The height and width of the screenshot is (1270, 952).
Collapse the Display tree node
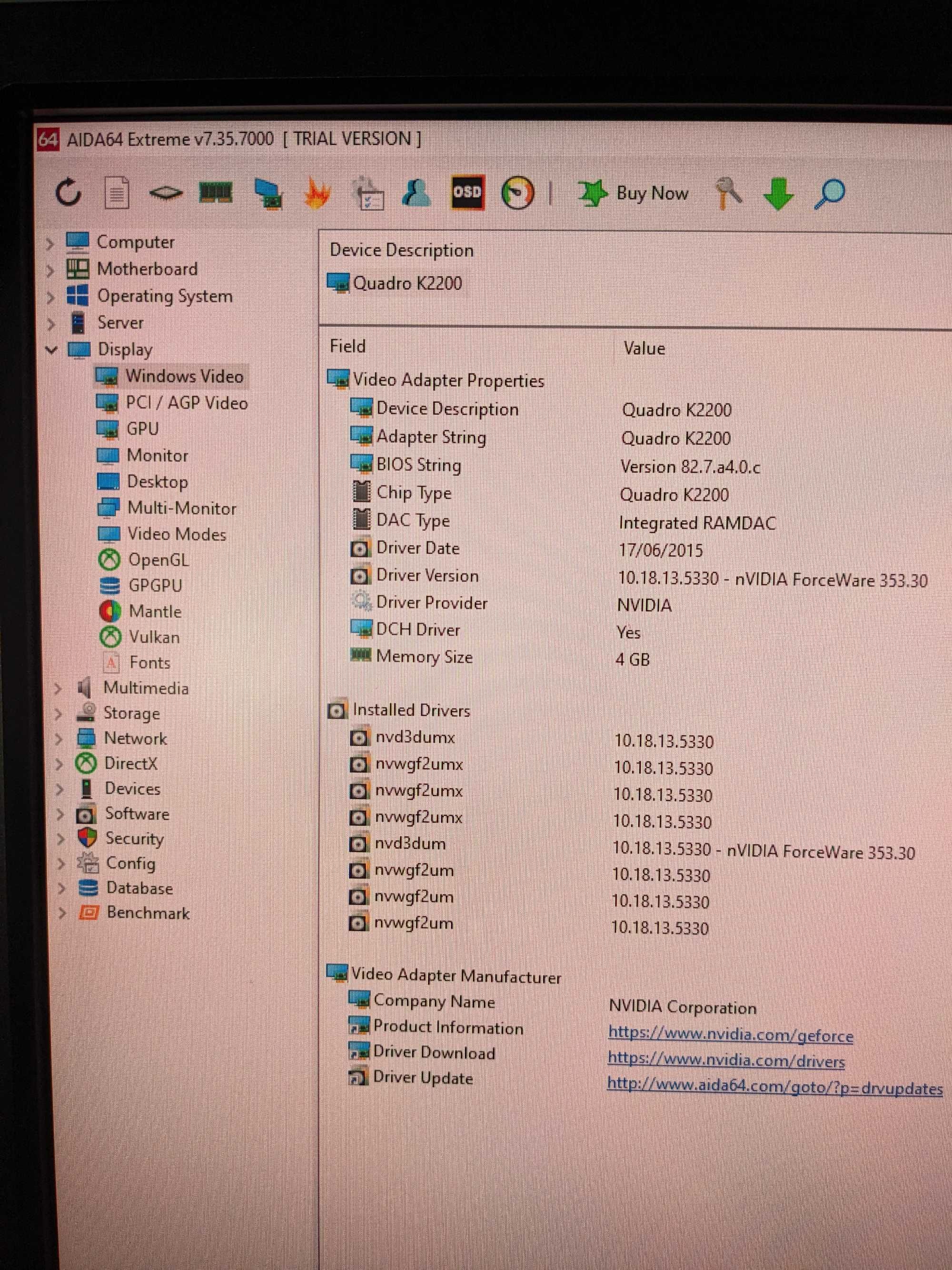51,350
